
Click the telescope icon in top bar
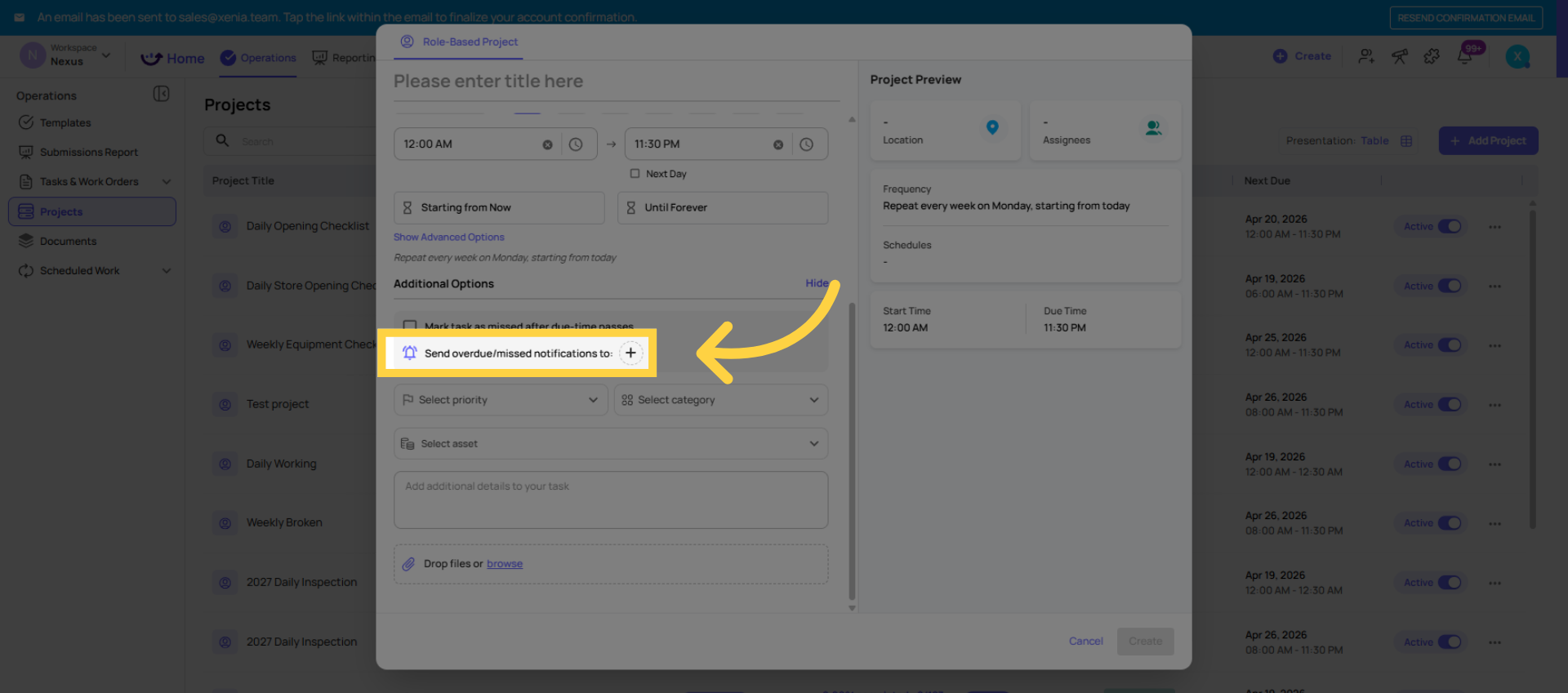tap(1400, 56)
